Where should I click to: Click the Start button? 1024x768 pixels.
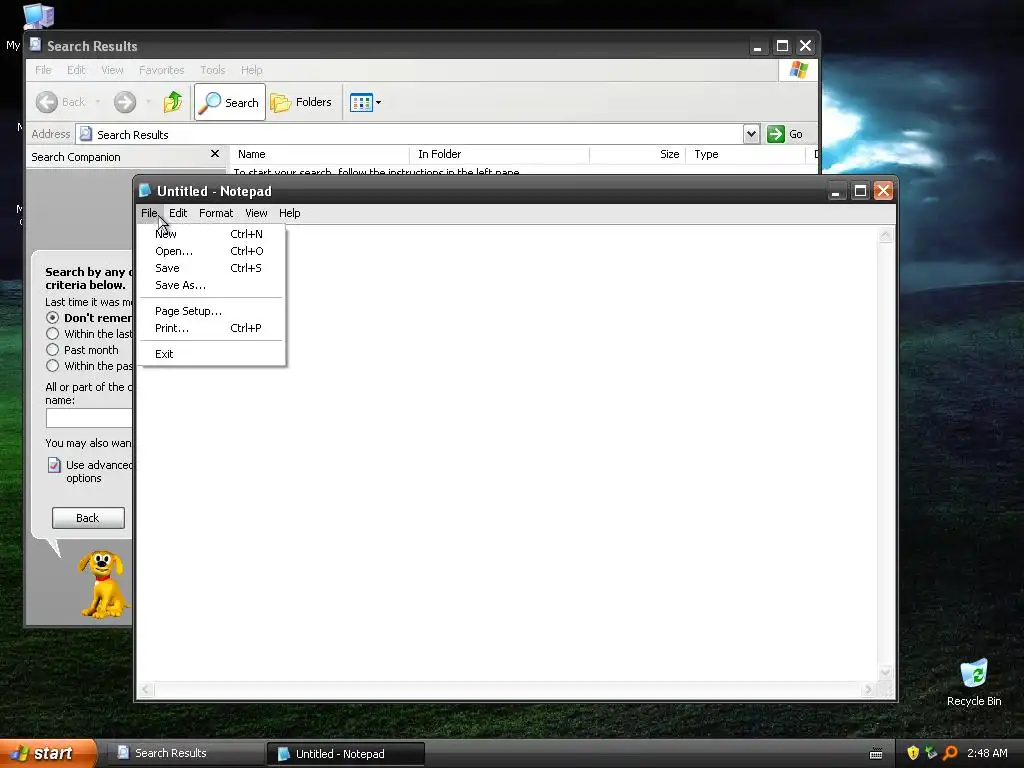tap(48, 754)
